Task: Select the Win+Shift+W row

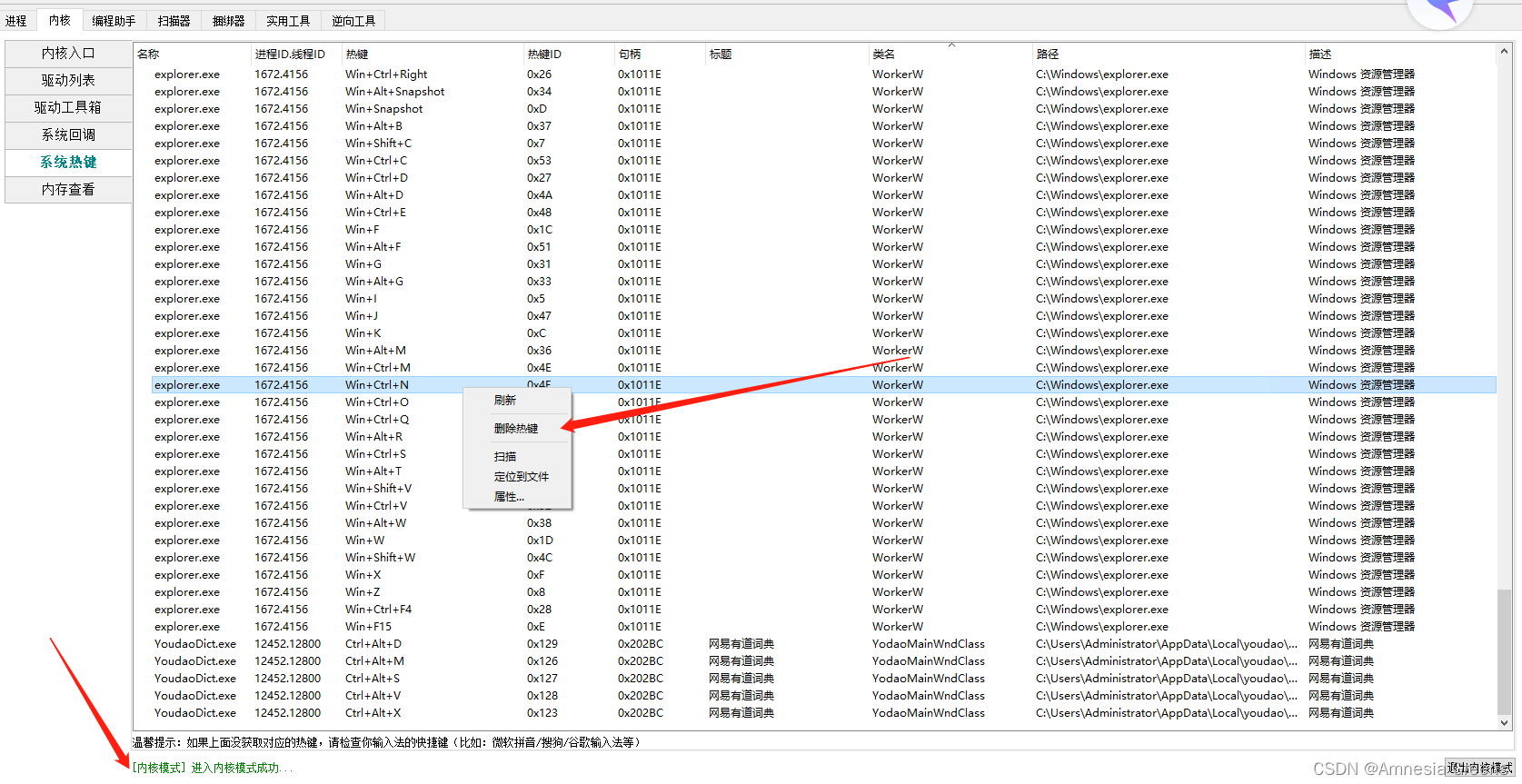Action: [x=823, y=558]
